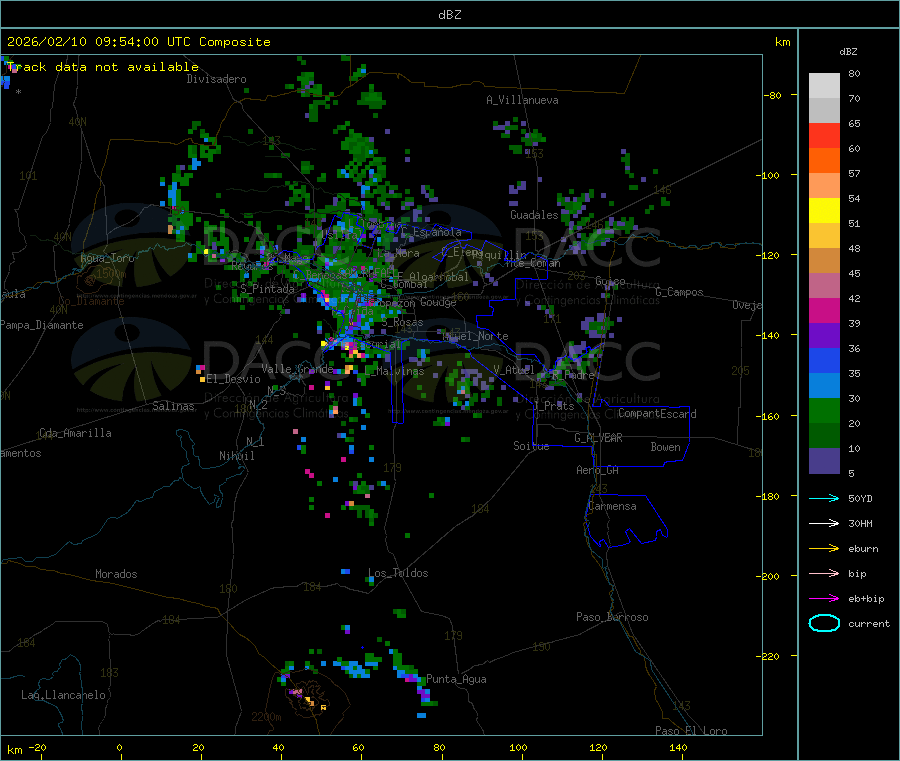Screen dimensions: 900x761
Task: Click the 'CompantEscard' location label
Action: pyautogui.click(x=657, y=414)
